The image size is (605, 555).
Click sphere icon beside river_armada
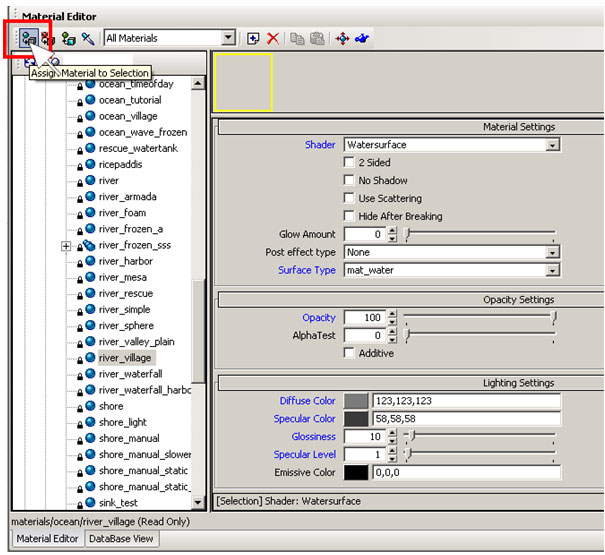90,196
